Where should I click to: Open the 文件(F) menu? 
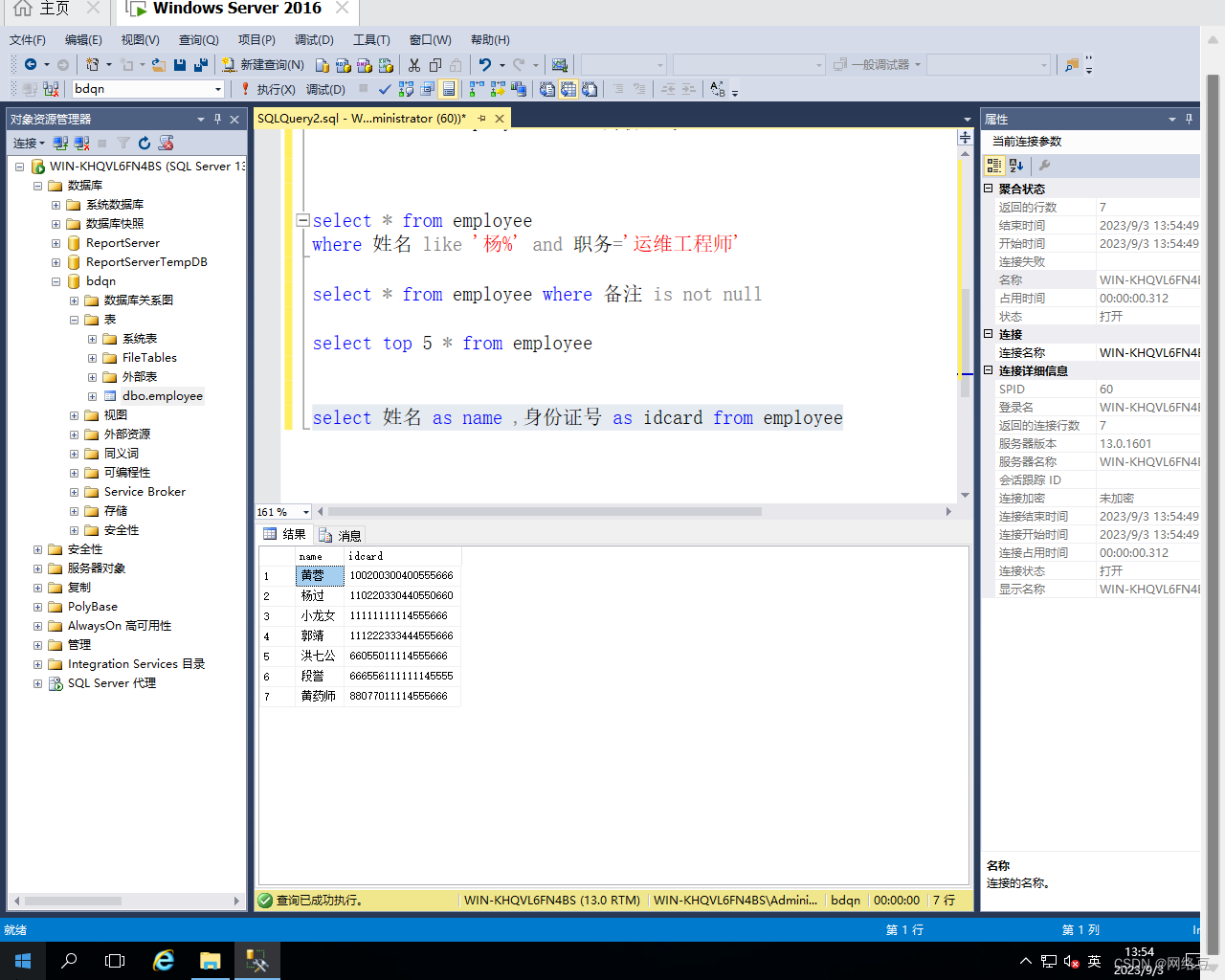pyautogui.click(x=28, y=40)
